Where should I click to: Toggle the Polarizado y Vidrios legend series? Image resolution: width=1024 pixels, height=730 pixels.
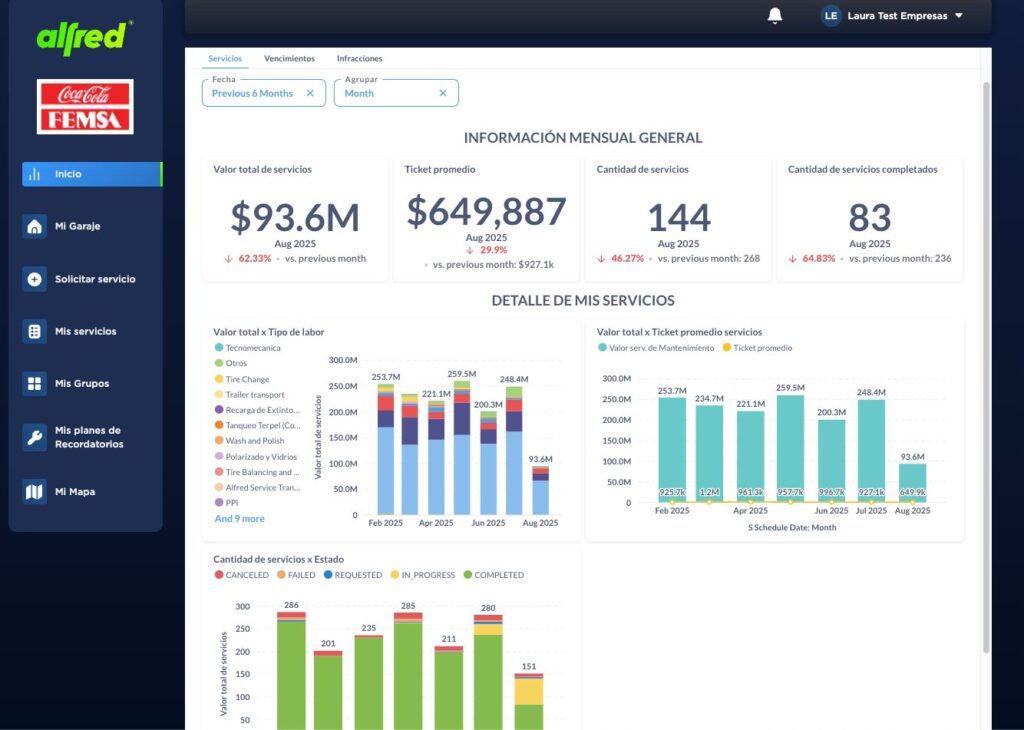(x=255, y=457)
